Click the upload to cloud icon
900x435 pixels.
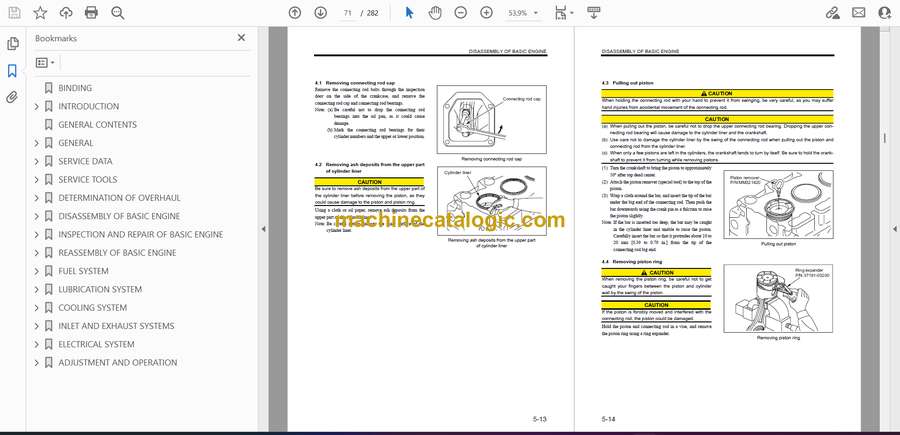(66, 13)
